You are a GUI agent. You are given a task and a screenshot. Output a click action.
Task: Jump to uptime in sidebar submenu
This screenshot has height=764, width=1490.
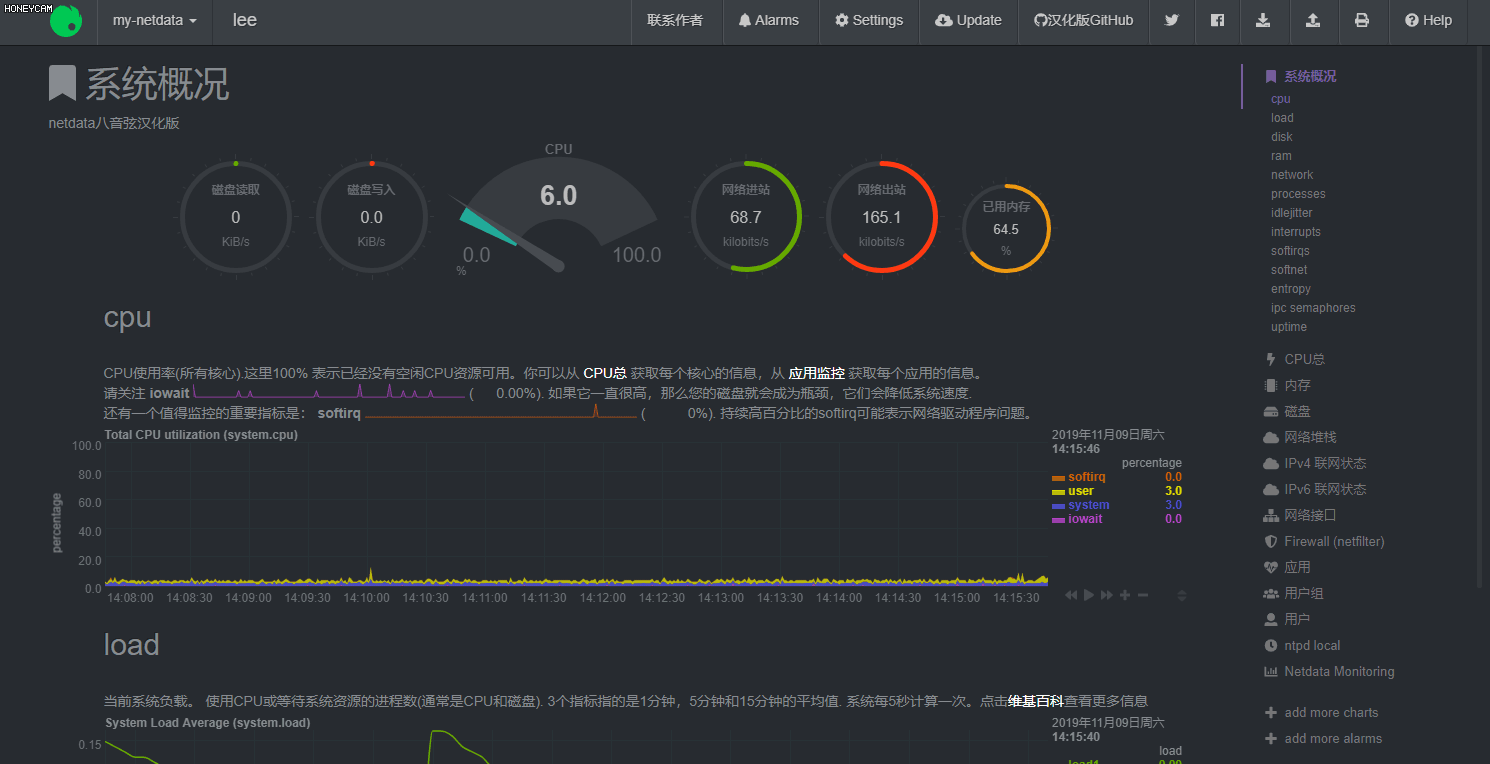pyautogui.click(x=1289, y=327)
